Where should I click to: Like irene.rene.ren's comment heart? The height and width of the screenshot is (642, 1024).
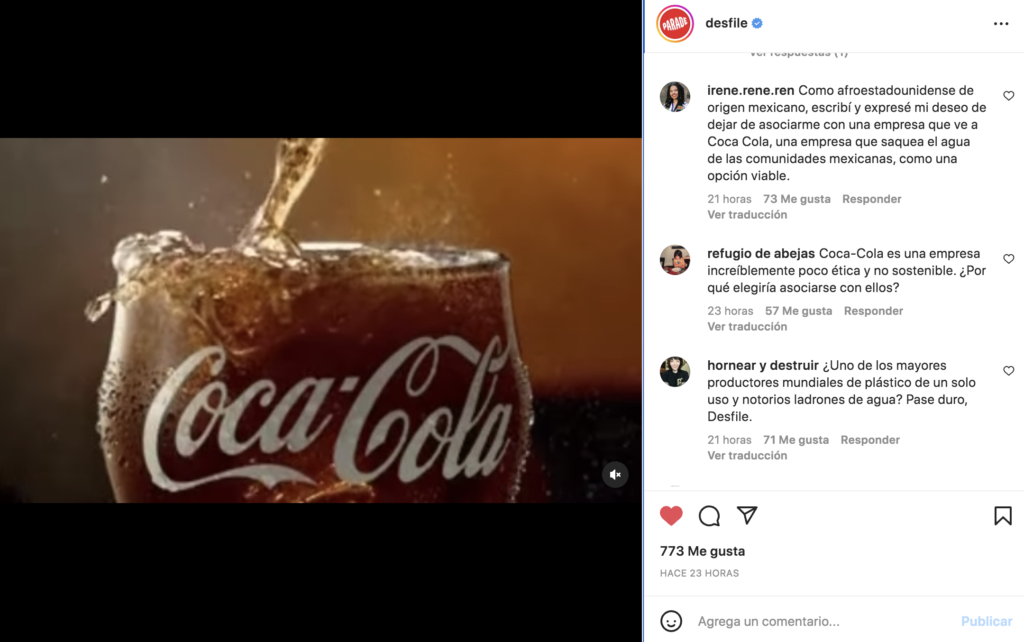1008,96
